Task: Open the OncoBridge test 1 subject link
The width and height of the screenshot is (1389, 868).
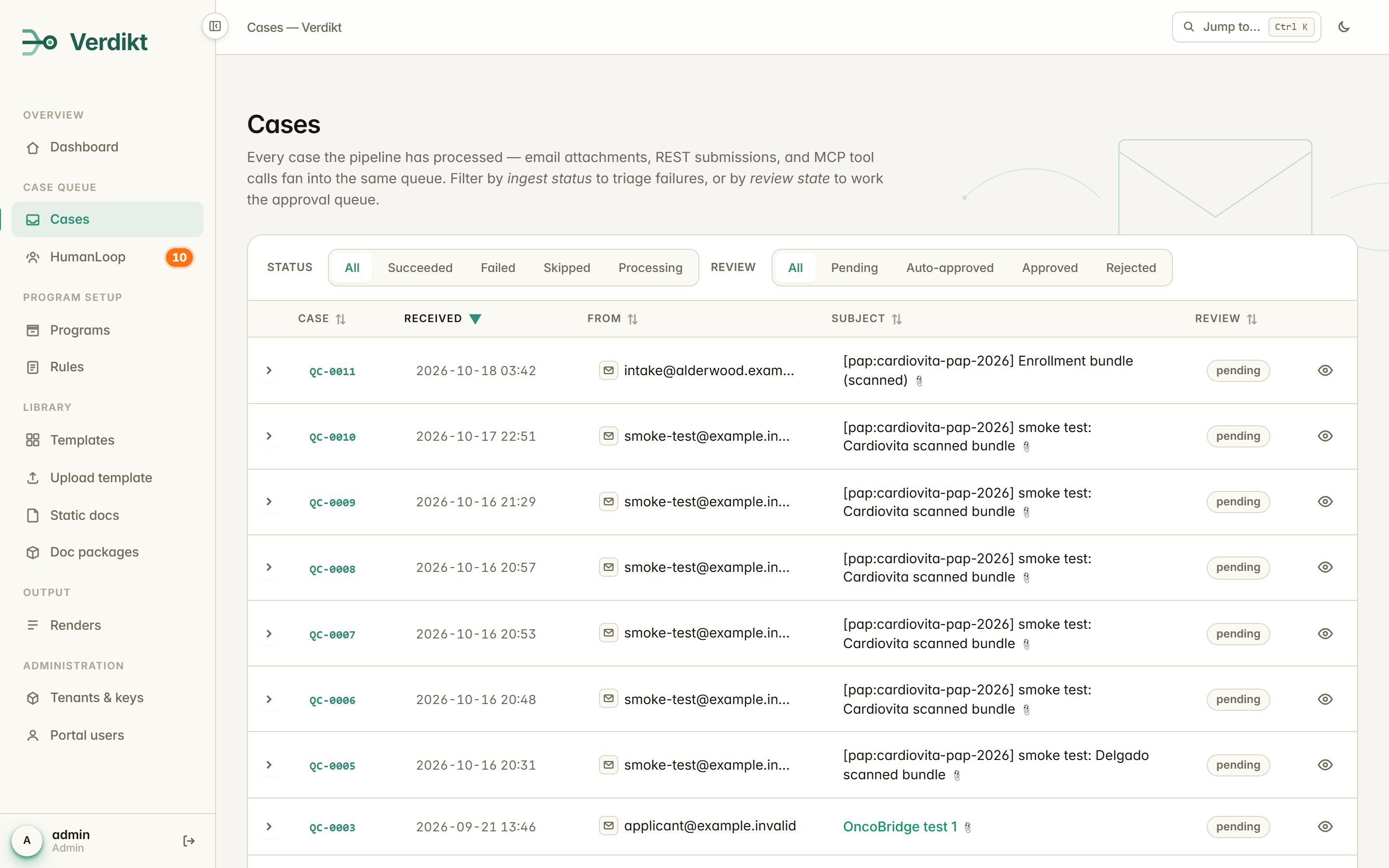Action: (x=899, y=827)
